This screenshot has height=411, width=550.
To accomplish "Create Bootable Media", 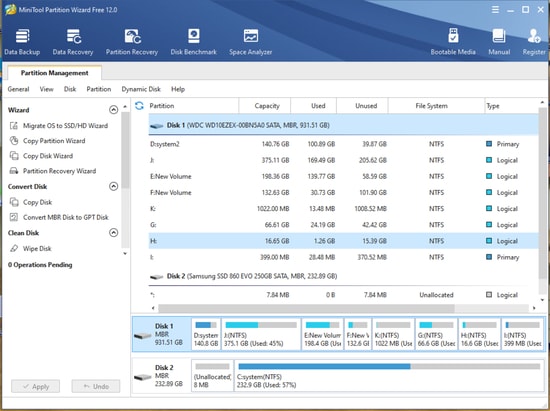I will tap(453, 42).
